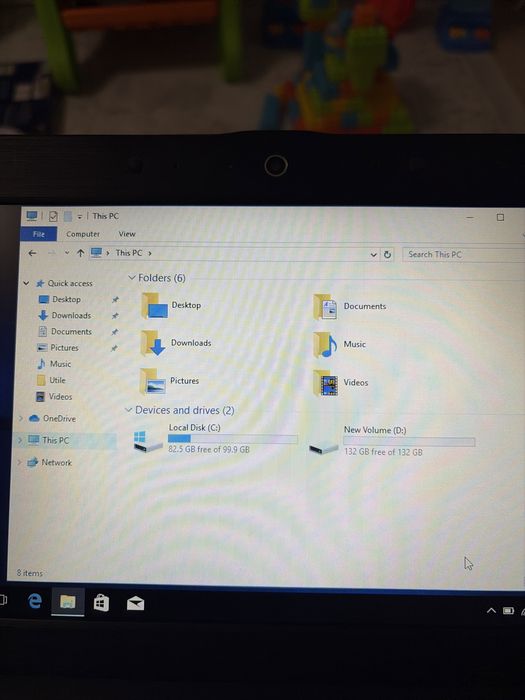Select Documents in Quick access sidebar
The height and width of the screenshot is (700, 525).
(x=71, y=331)
